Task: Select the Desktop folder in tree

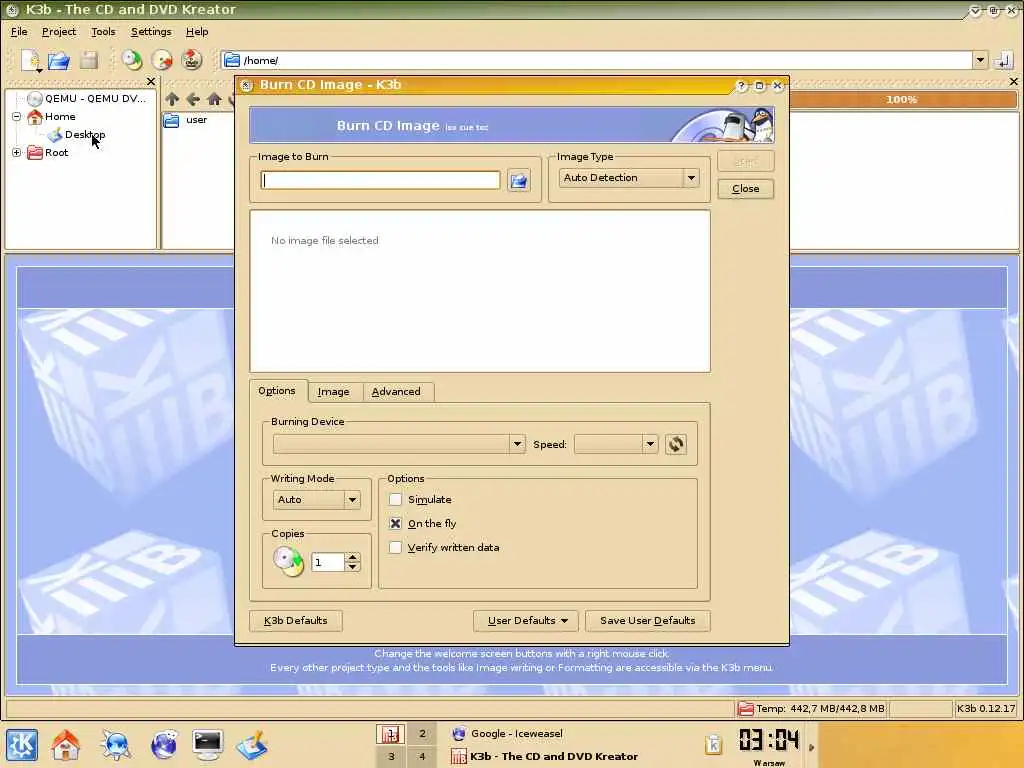Action: (x=76, y=135)
